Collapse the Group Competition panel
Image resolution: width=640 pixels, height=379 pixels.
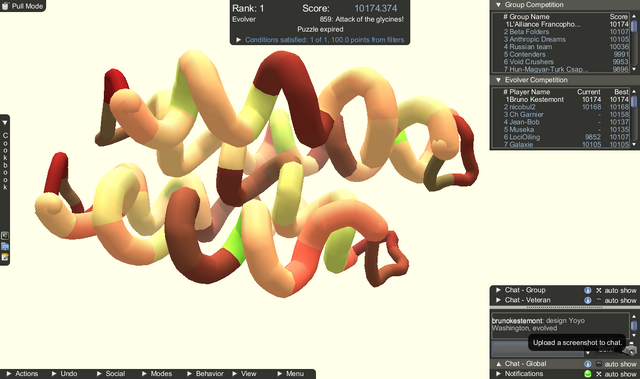click(498, 5)
